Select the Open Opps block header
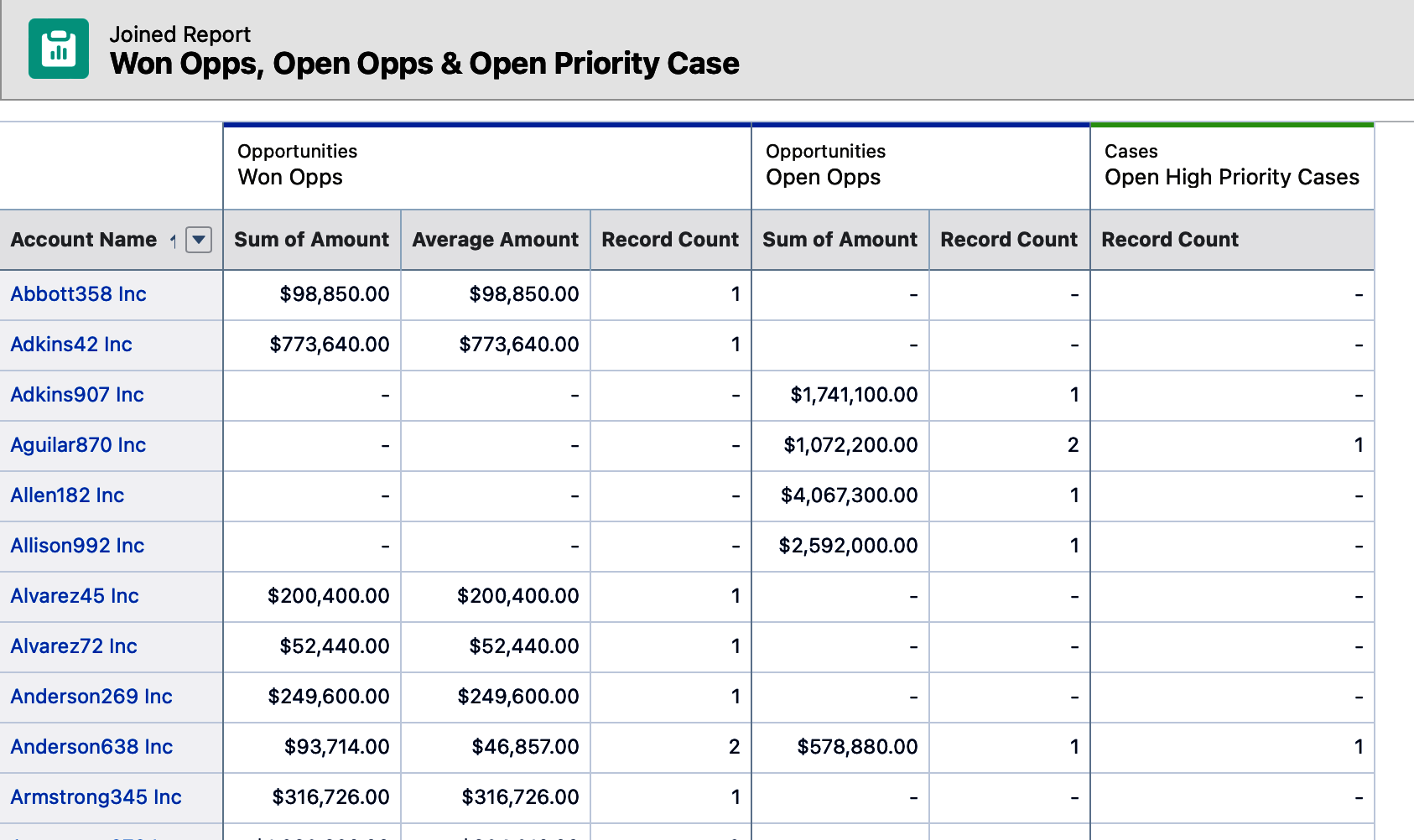1414x840 pixels. point(921,166)
